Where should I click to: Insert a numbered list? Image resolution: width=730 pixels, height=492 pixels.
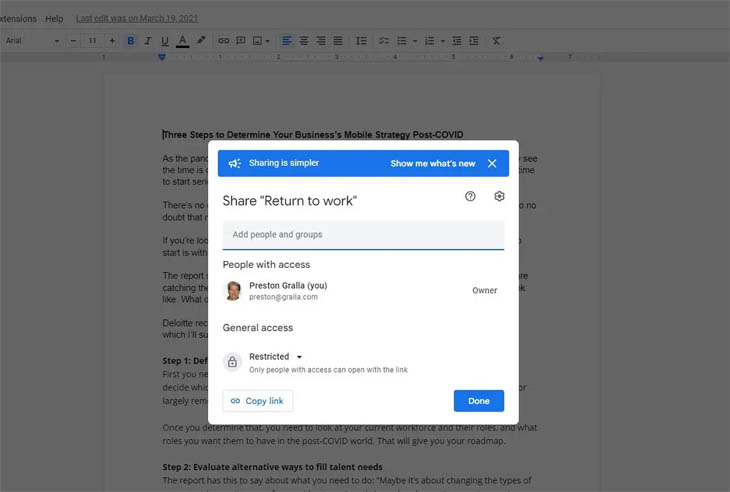(x=429, y=41)
